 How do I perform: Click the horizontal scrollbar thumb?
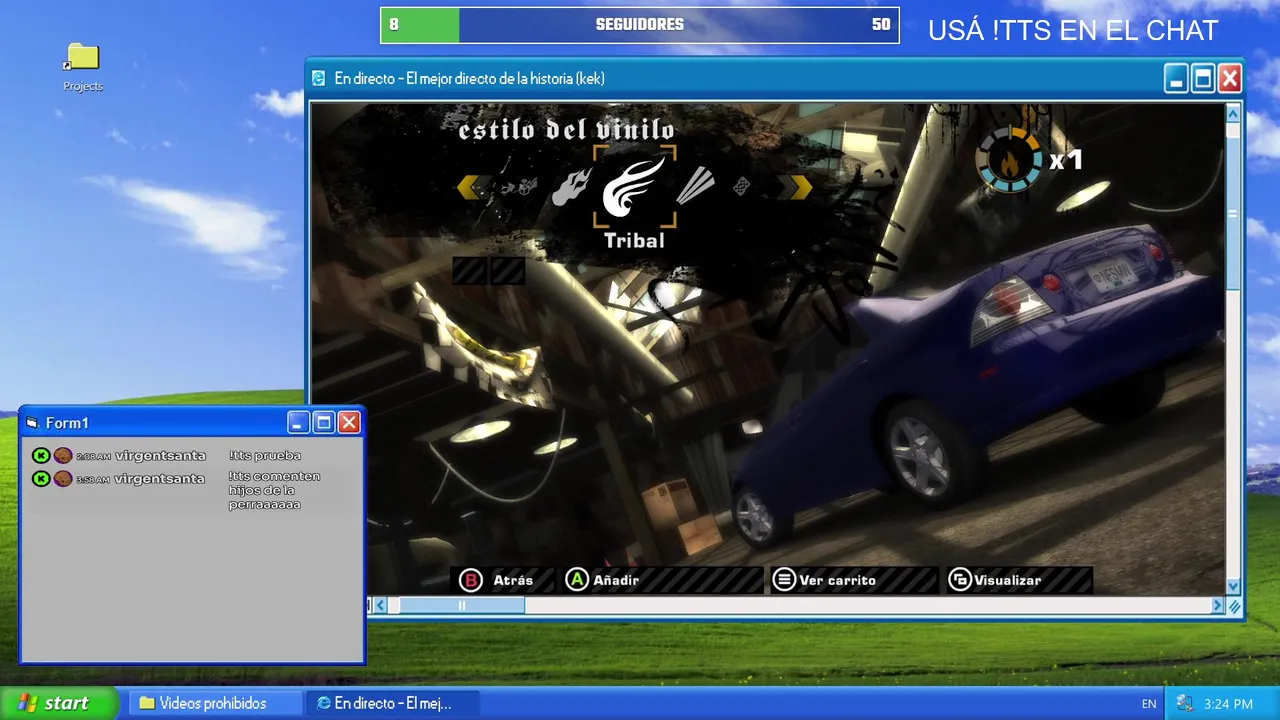pyautogui.click(x=462, y=605)
